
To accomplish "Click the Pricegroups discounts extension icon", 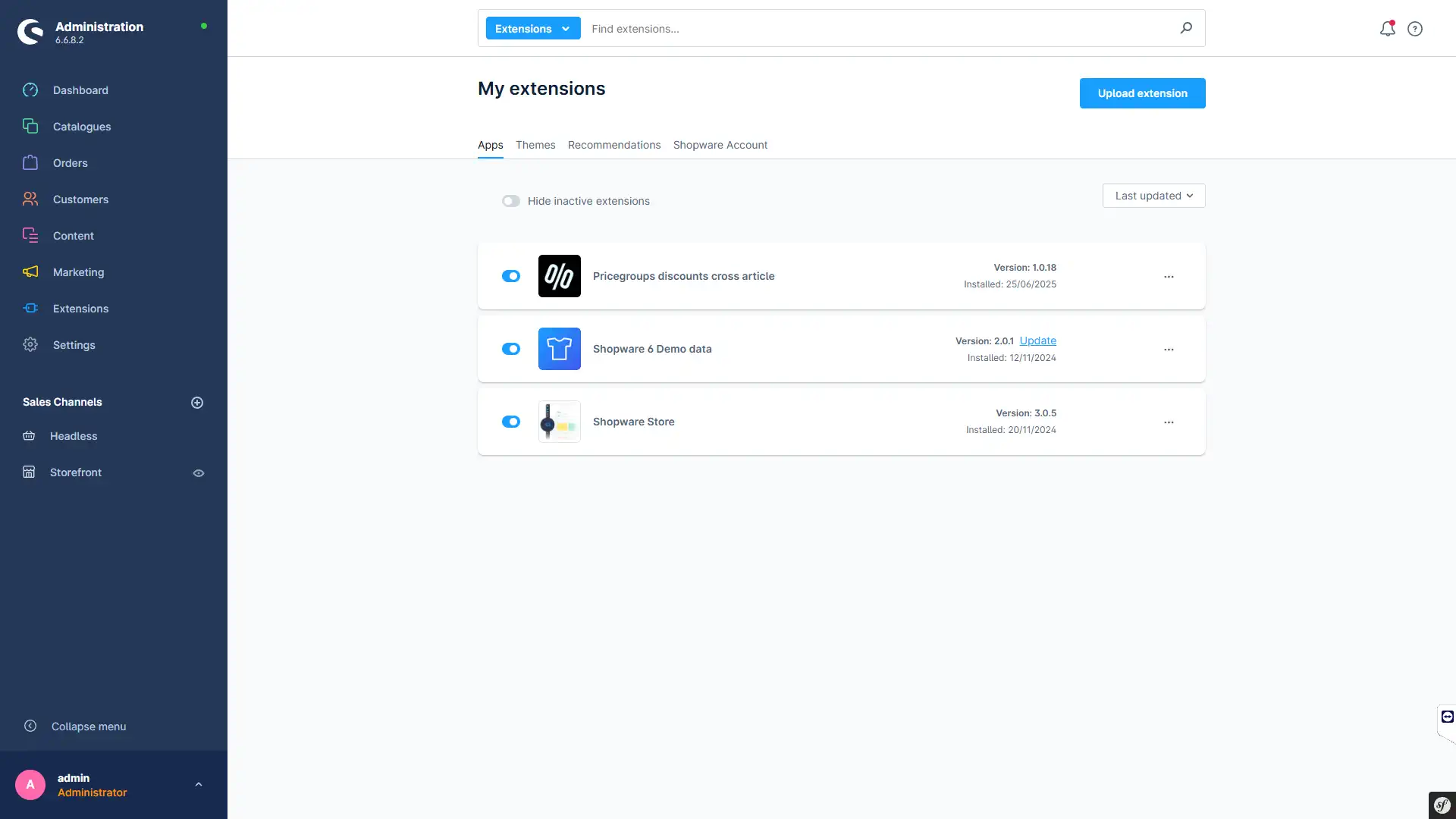I will pyautogui.click(x=560, y=276).
